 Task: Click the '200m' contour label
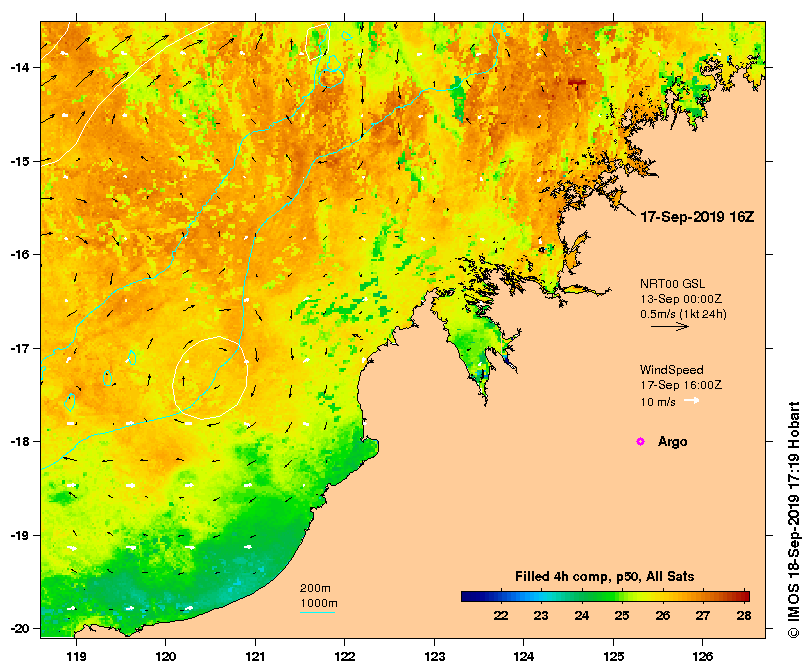click(x=315, y=588)
